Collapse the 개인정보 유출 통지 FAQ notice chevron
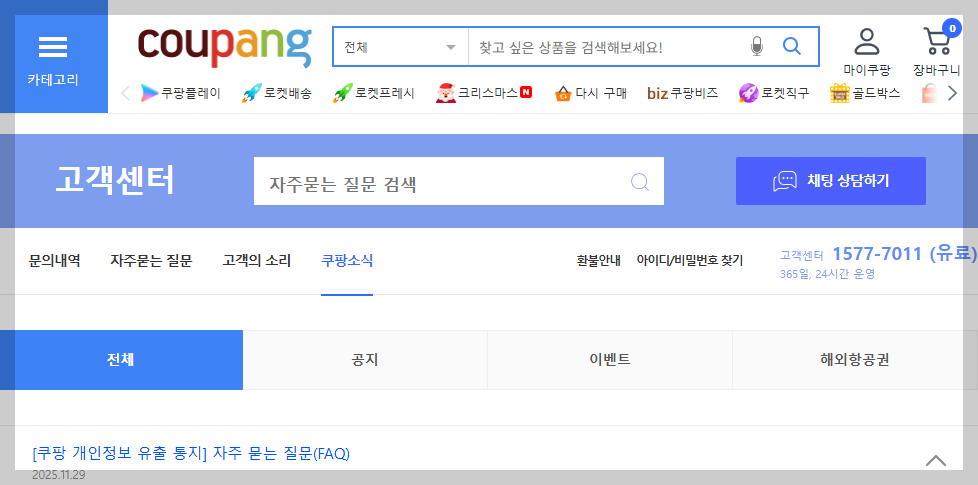The image size is (978, 485). click(936, 461)
